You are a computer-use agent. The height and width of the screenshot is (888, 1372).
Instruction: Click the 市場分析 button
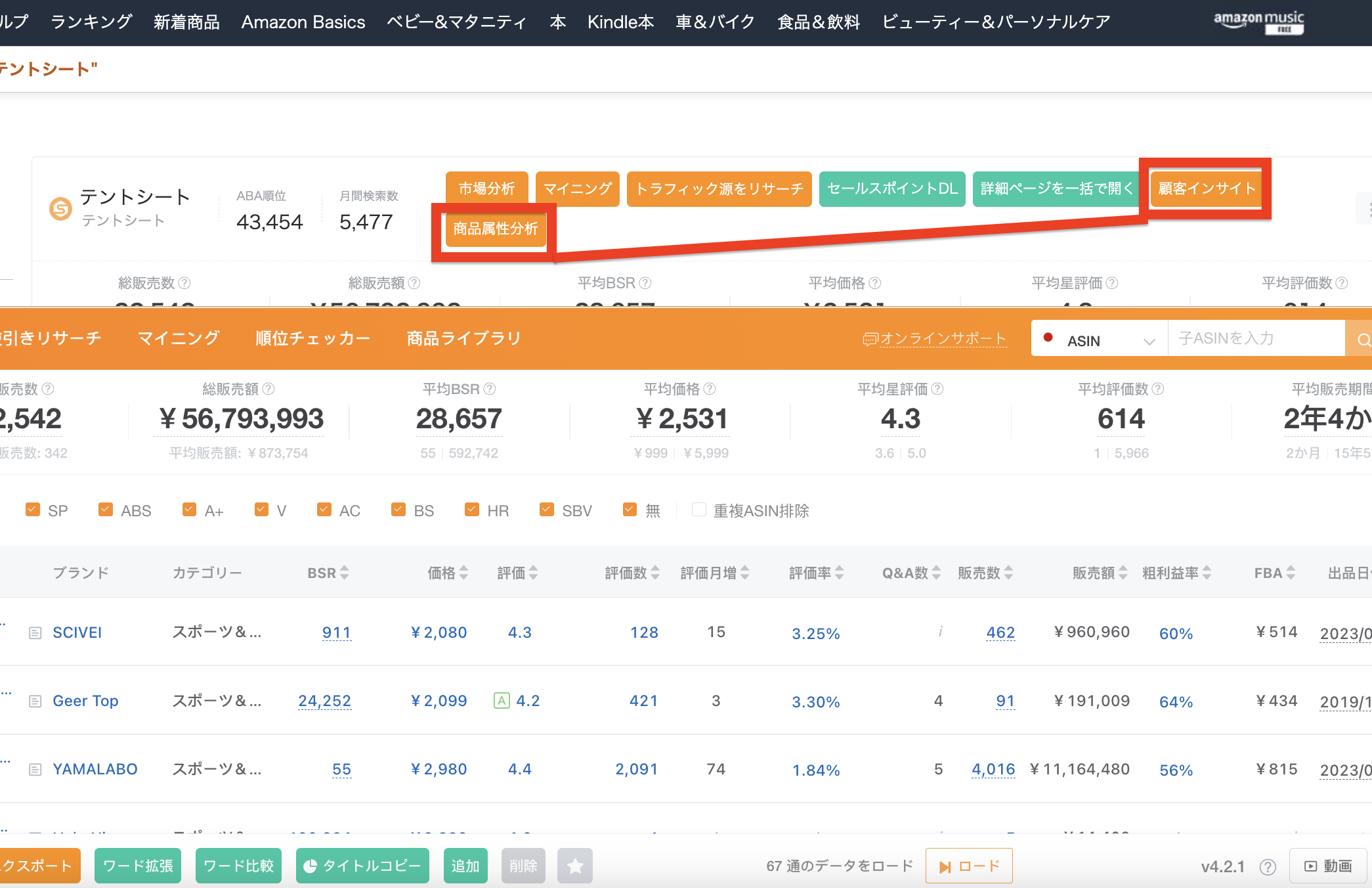point(487,189)
